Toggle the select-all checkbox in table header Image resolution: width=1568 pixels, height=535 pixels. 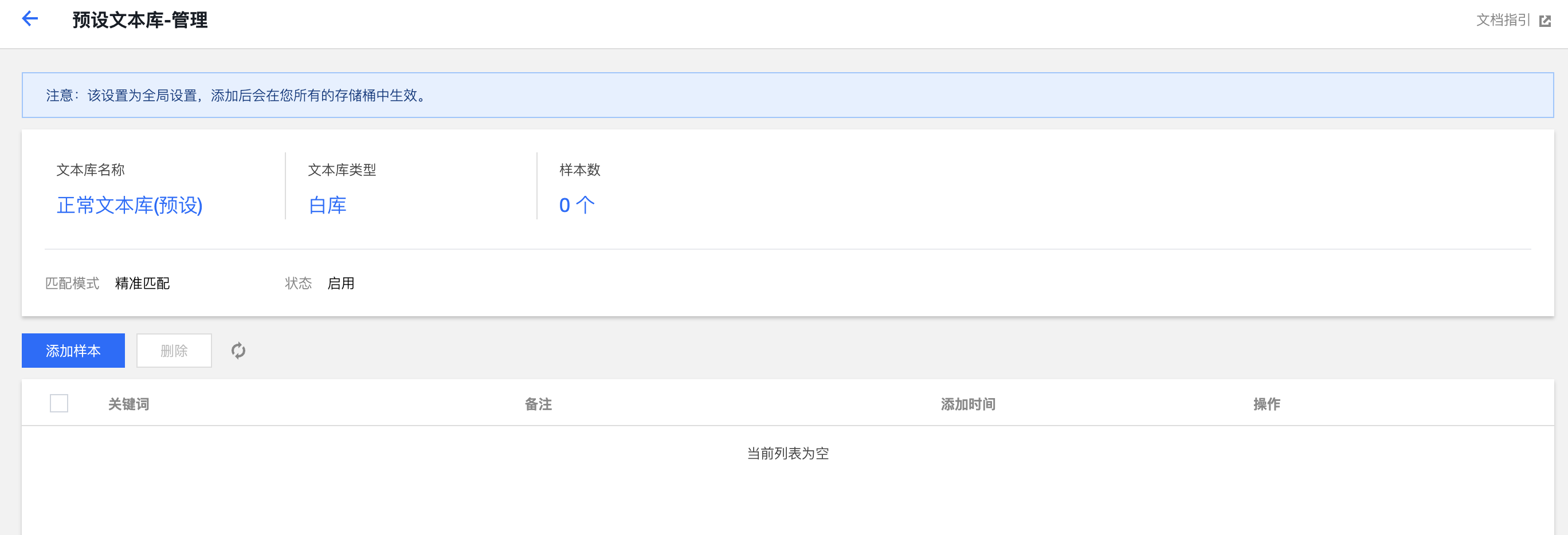point(59,403)
